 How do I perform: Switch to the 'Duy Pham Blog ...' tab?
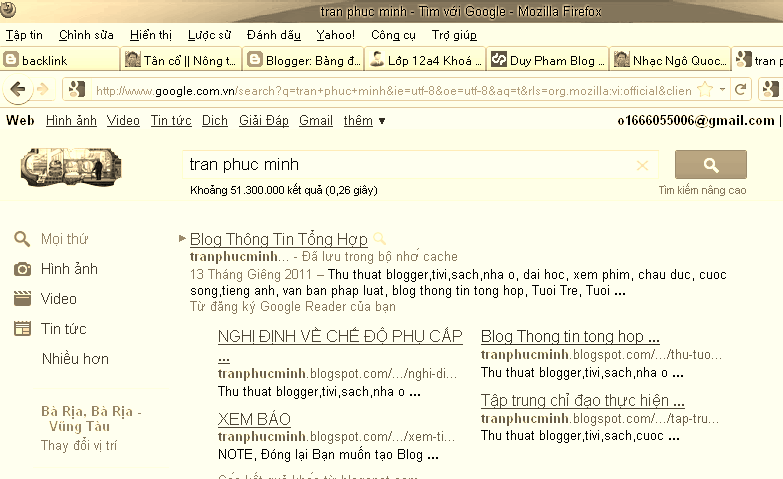pos(548,60)
